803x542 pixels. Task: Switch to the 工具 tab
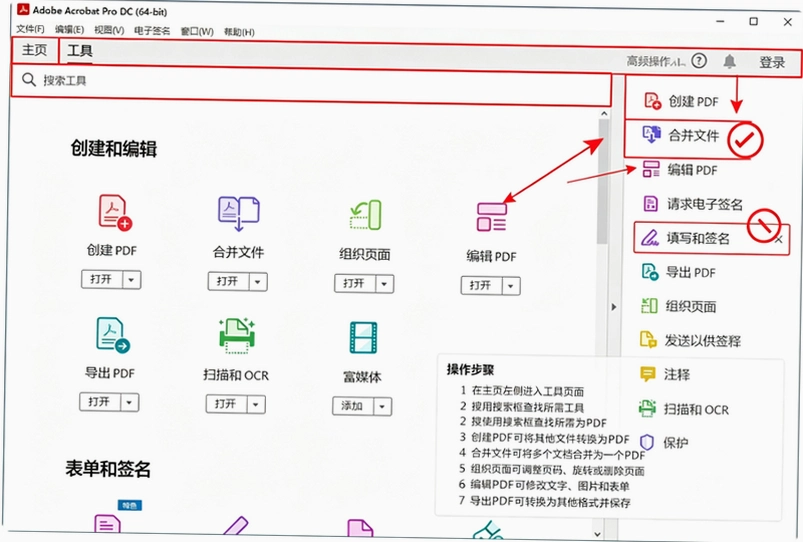80,51
